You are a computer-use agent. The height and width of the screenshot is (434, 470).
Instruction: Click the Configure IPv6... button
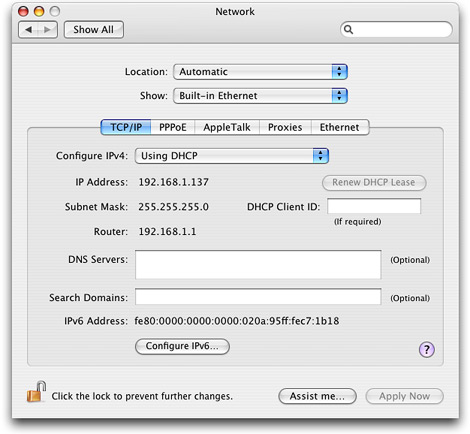point(182,346)
